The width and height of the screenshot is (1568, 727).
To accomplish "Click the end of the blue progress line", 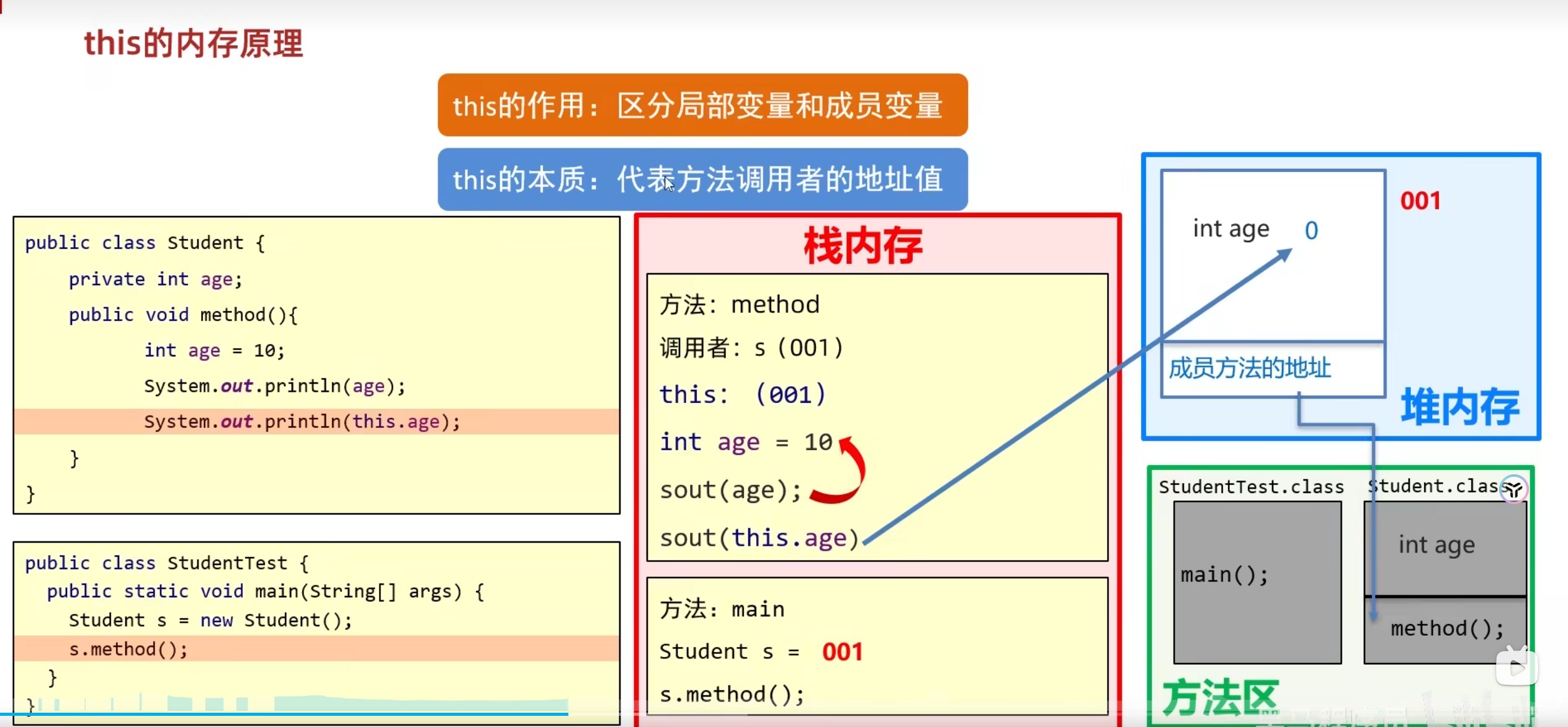I will (x=567, y=714).
